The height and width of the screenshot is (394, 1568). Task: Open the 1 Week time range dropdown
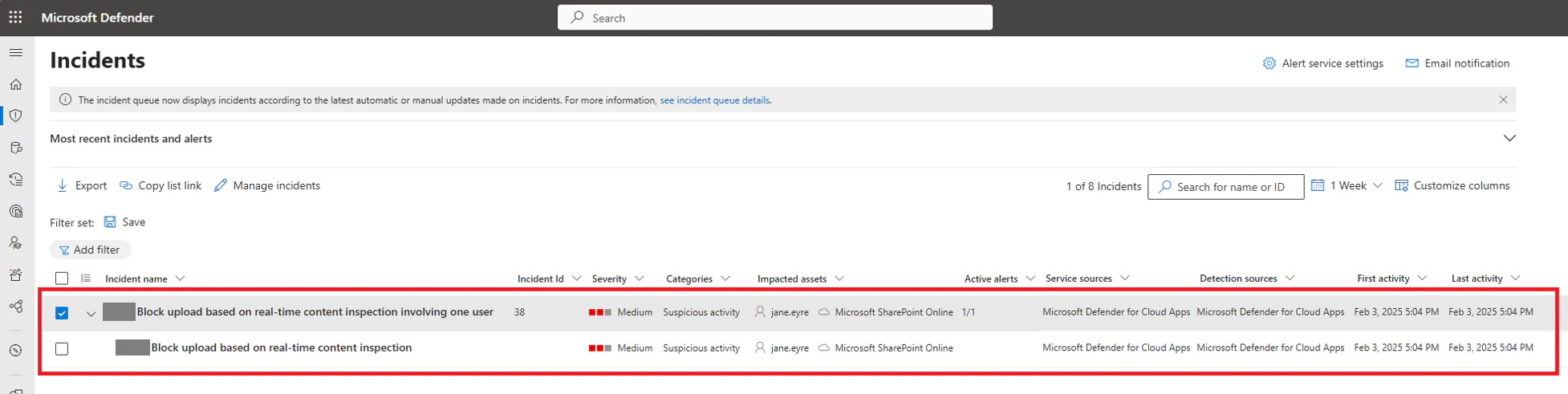(x=1347, y=185)
